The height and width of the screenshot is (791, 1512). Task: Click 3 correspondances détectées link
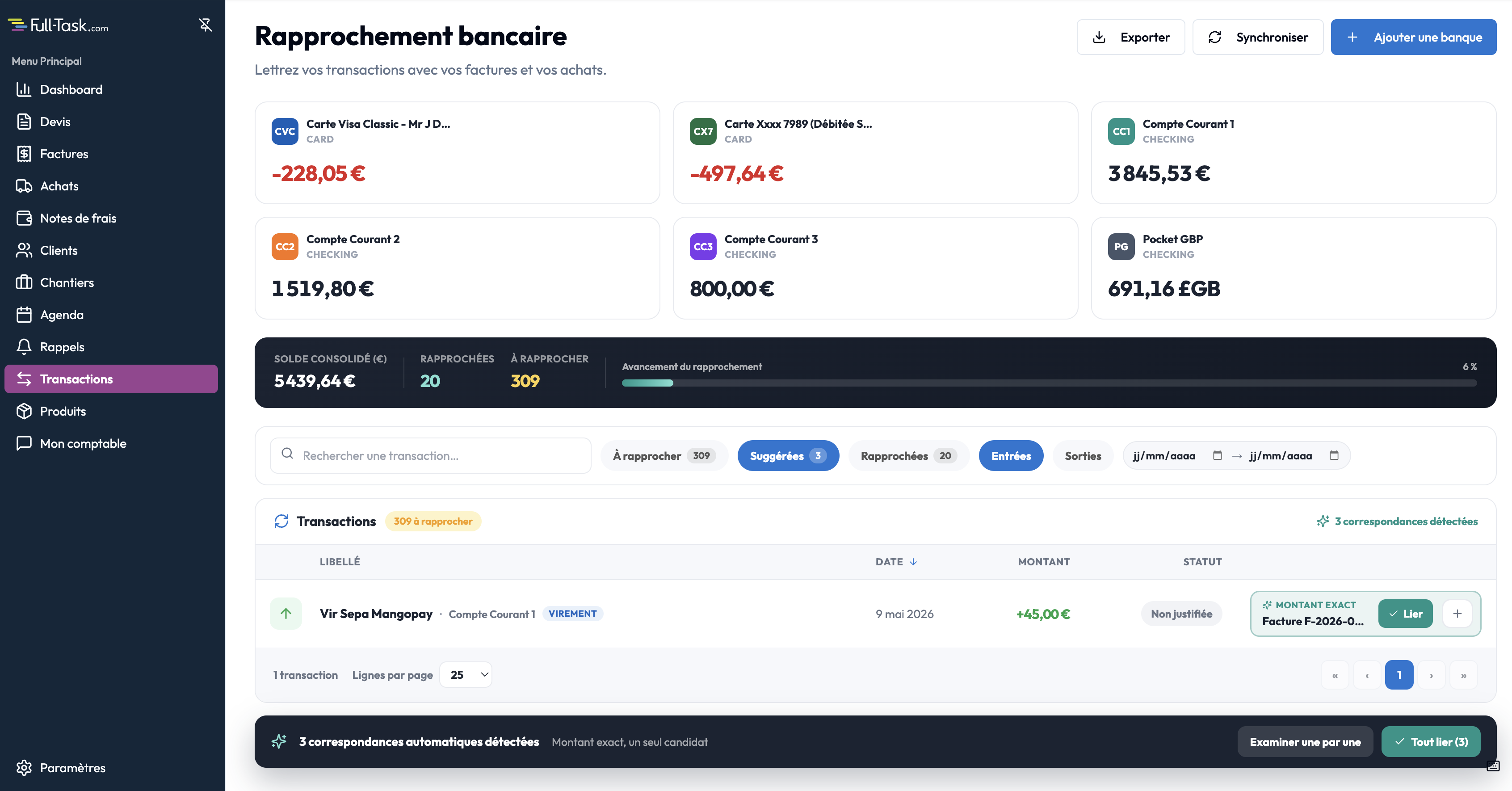[1397, 521]
